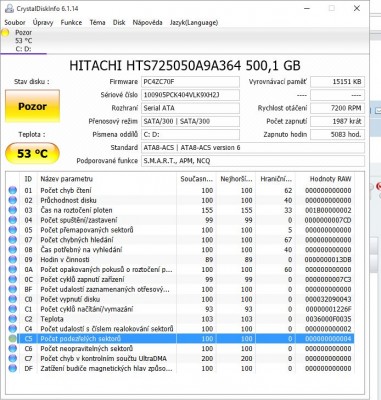Click blue status icon for attribute 09
This screenshot has width=381, height=400.
click(13, 260)
